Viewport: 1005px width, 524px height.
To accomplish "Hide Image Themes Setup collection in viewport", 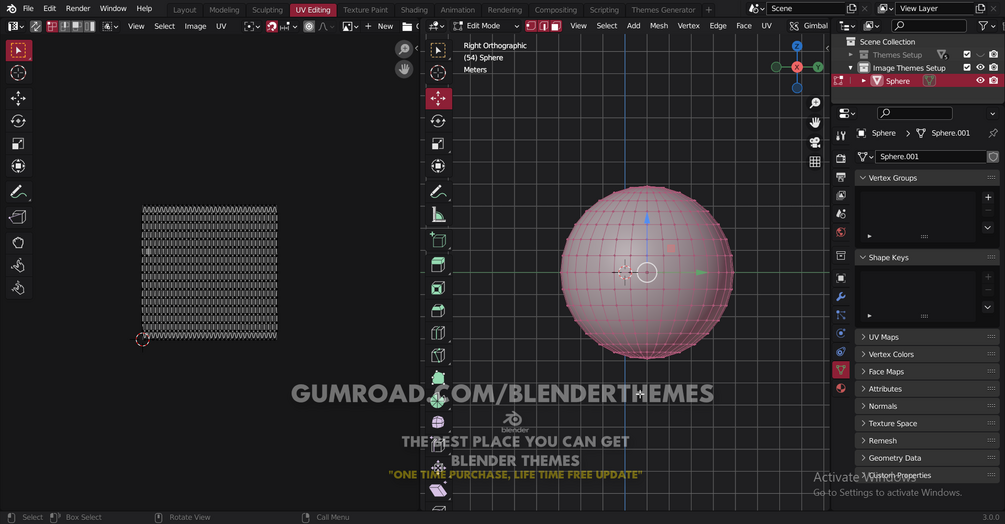I will pos(980,67).
